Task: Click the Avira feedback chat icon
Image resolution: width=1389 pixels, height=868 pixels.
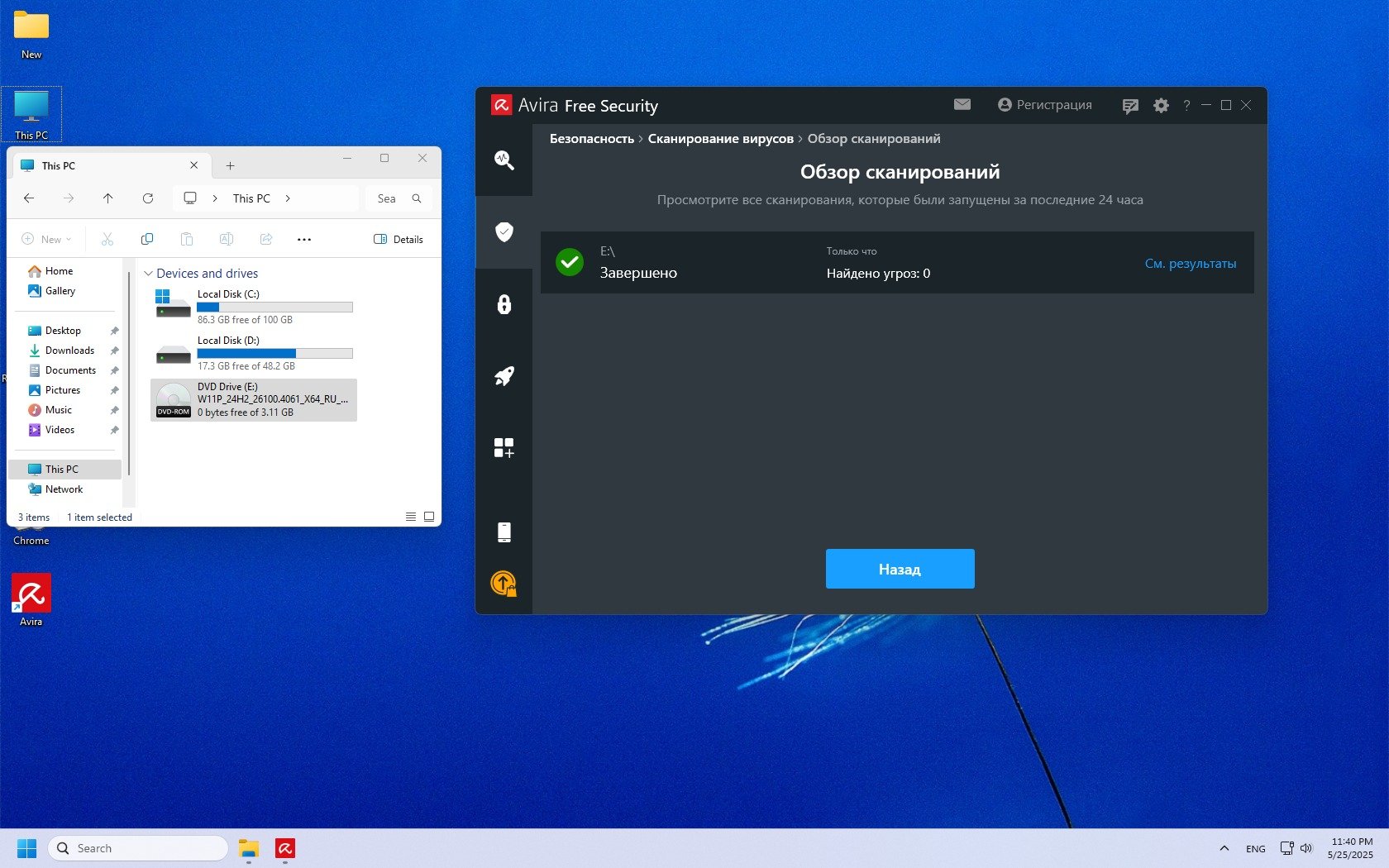Action: tap(1129, 106)
